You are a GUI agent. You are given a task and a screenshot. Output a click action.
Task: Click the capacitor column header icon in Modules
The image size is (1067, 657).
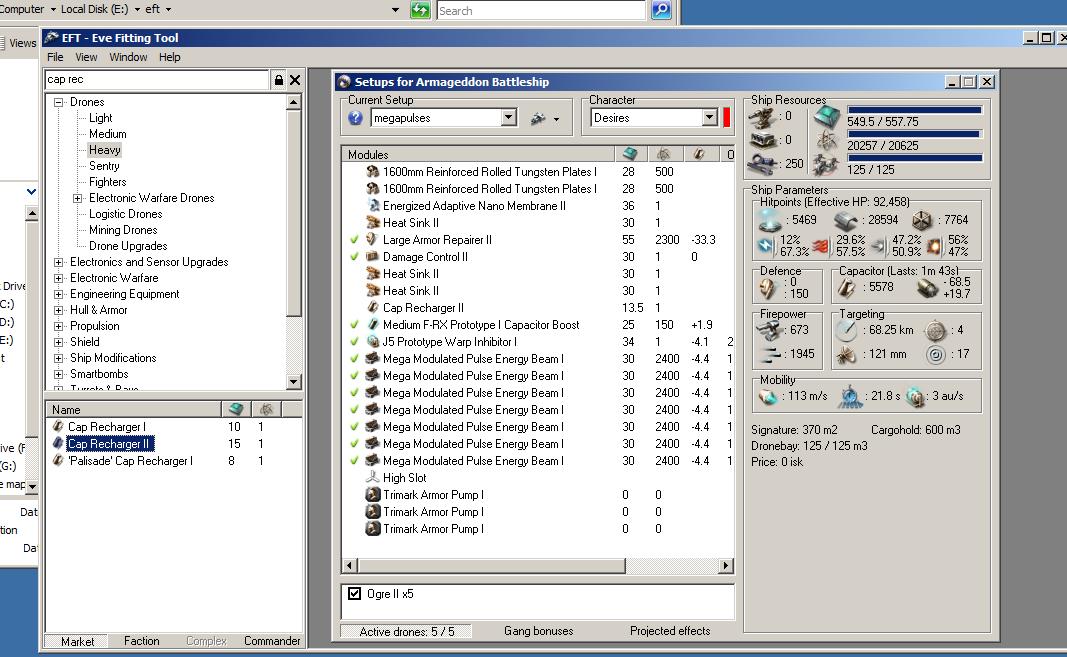click(x=699, y=154)
